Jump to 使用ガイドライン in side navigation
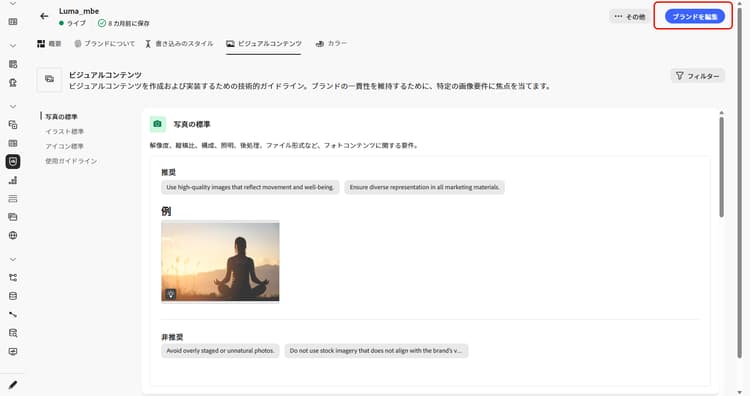 click(71, 161)
